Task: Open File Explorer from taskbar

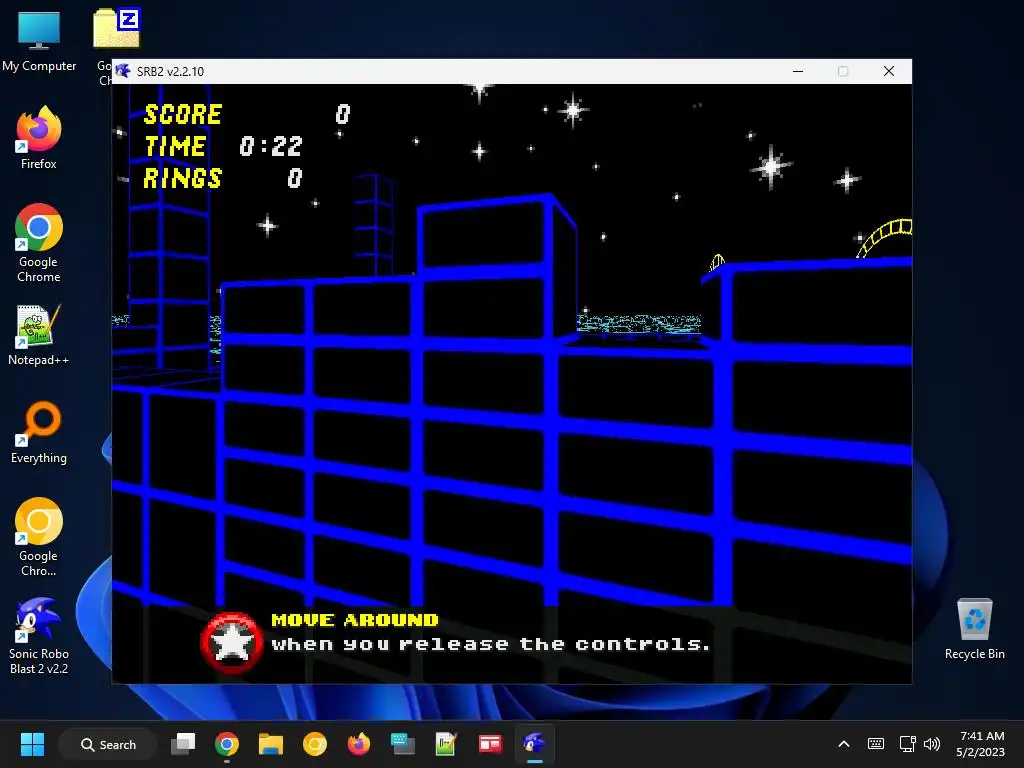Action: (x=270, y=744)
